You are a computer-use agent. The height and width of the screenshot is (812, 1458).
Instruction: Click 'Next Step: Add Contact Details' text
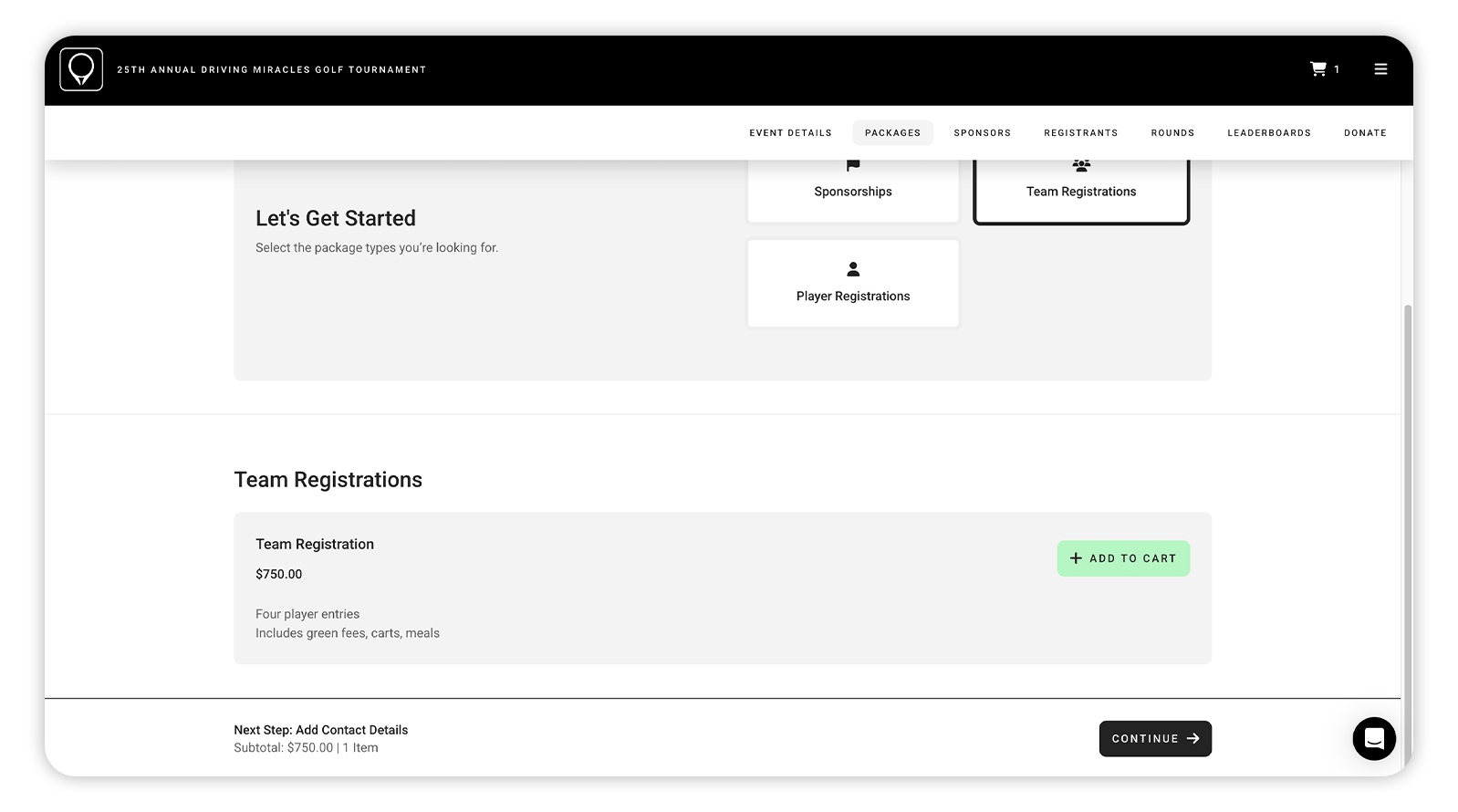(320, 730)
